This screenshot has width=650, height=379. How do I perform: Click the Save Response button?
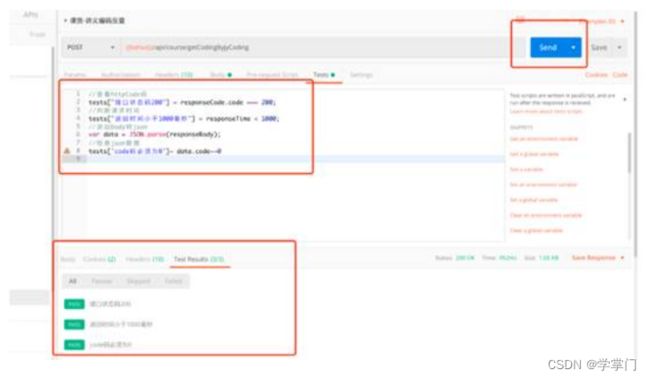pyautogui.click(x=594, y=258)
